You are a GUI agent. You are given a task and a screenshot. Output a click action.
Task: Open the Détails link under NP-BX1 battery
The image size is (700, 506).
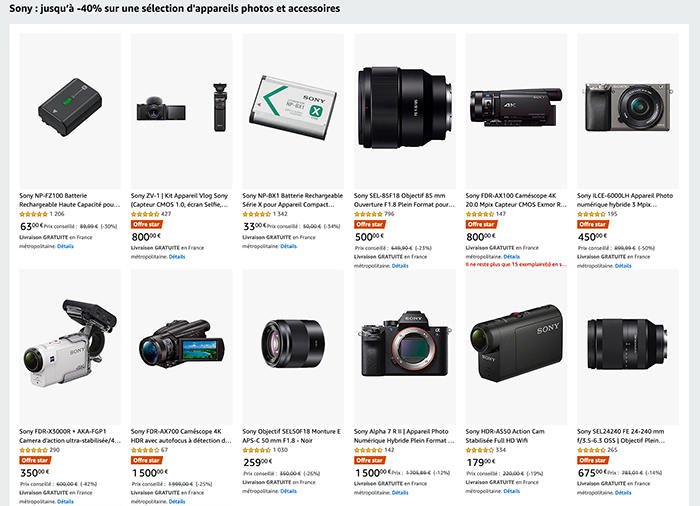click(288, 246)
